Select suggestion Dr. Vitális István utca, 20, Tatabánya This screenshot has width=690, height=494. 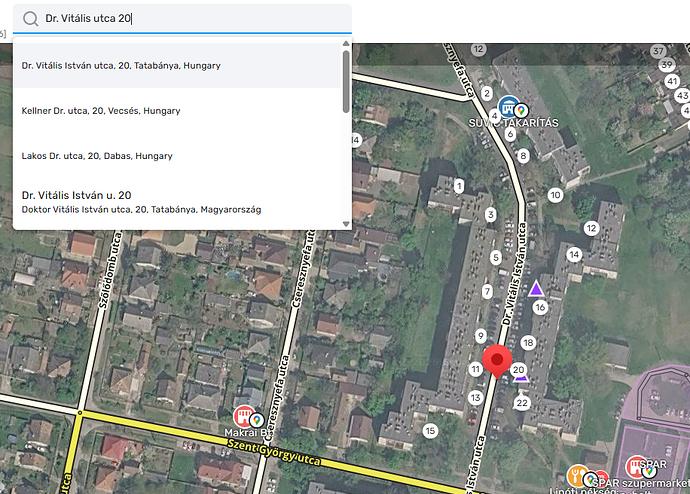click(177, 66)
